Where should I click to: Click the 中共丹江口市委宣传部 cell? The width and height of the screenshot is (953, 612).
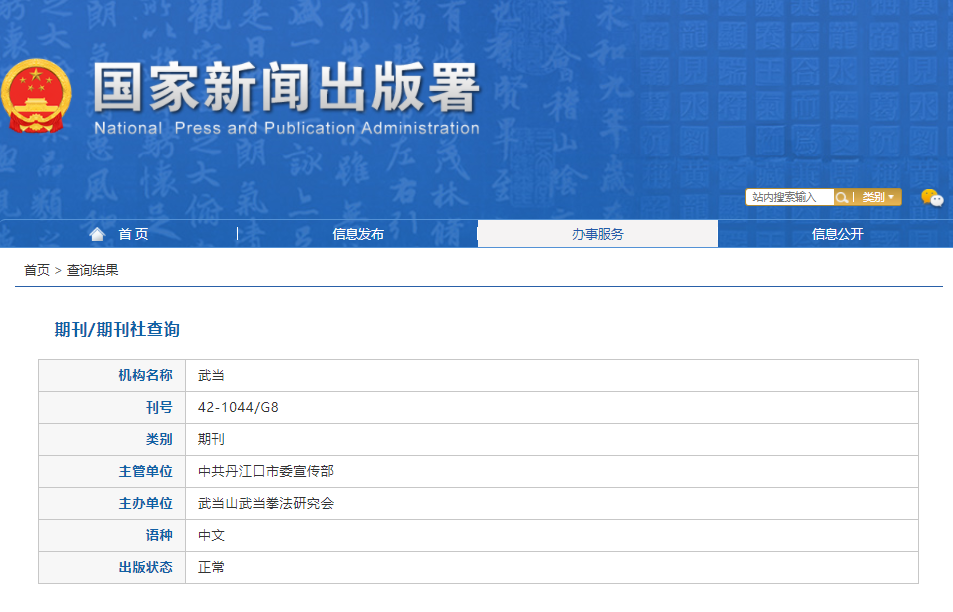266,471
